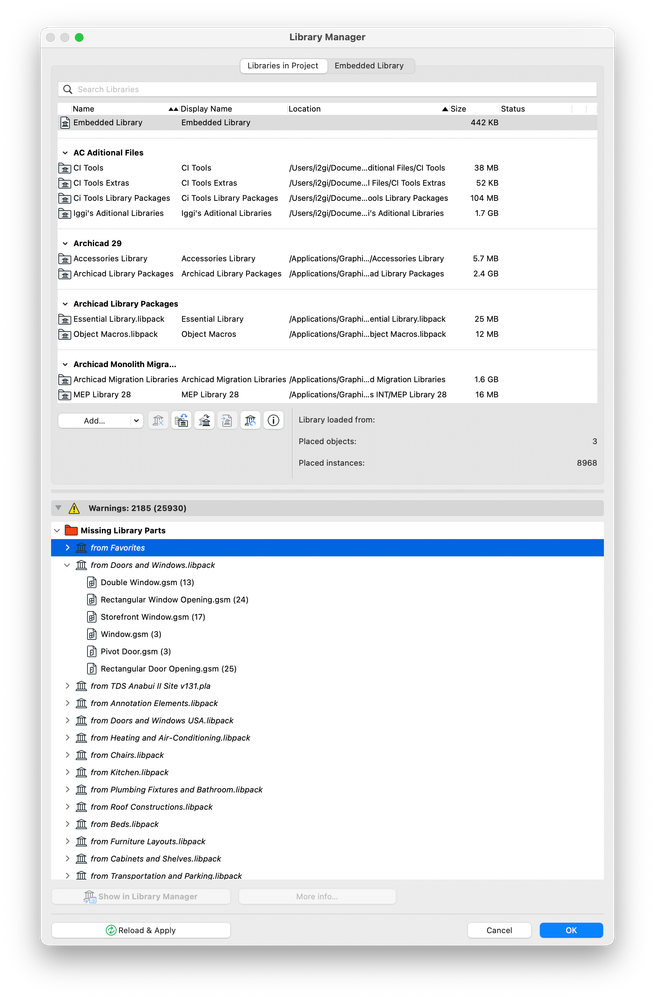Switch to Libraries in Project tab

point(283,66)
